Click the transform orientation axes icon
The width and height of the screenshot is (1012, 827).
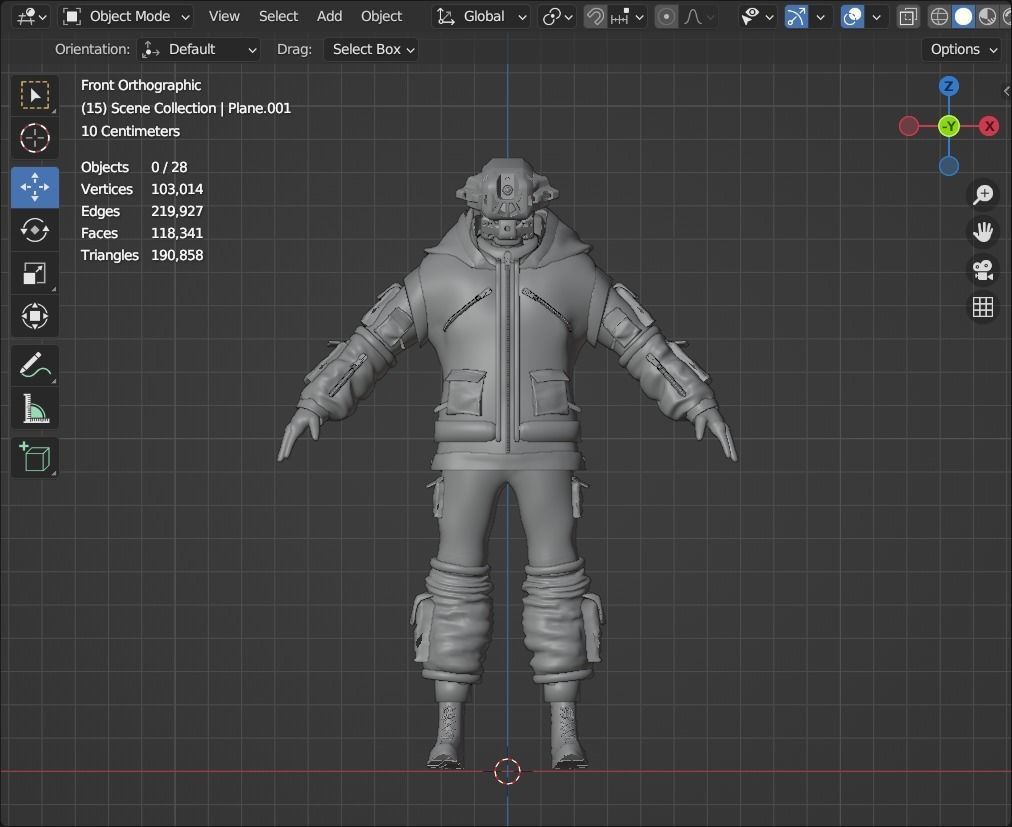(445, 16)
